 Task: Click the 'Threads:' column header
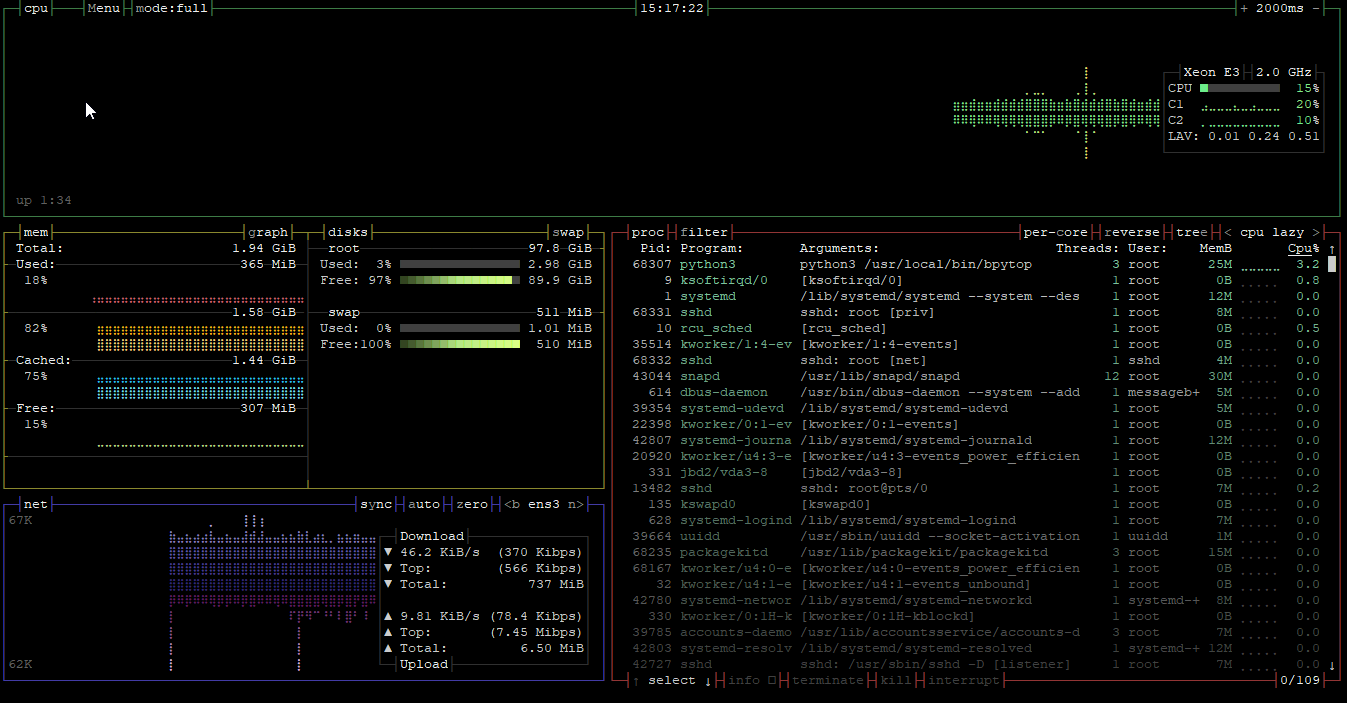1088,248
